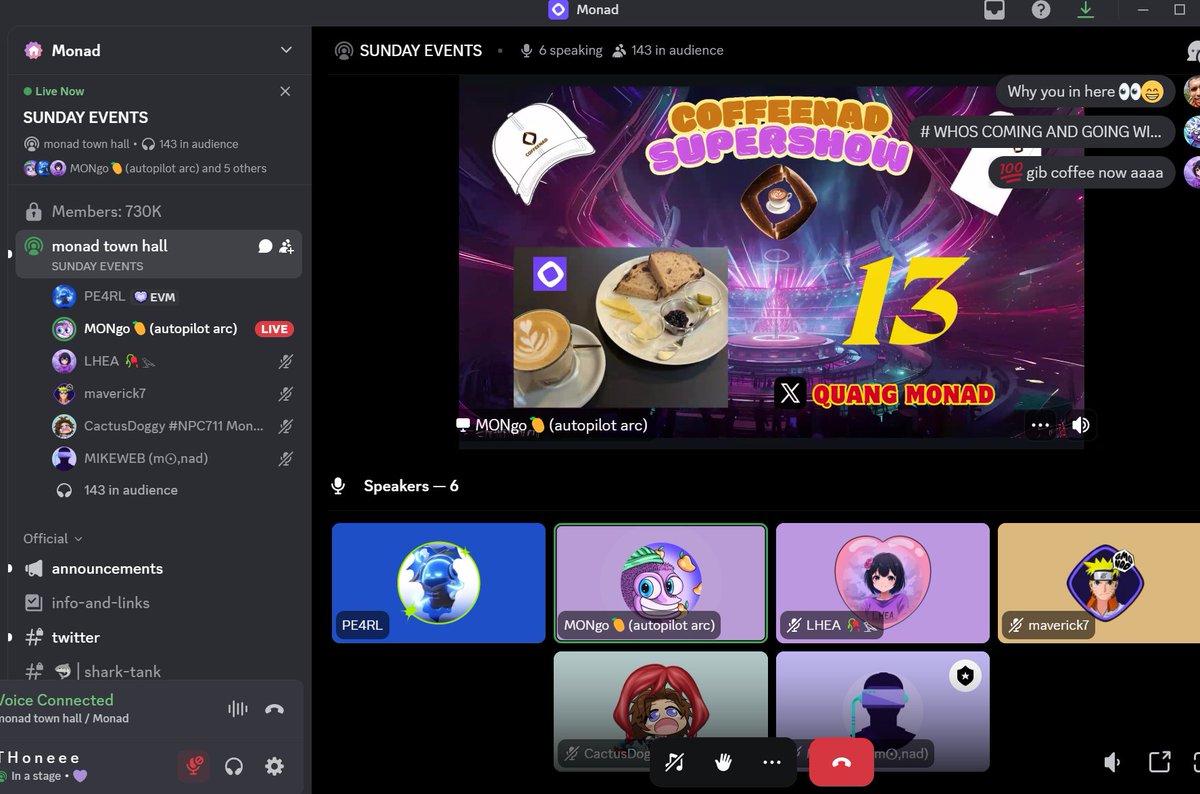Click red disconnect button in control bar
The height and width of the screenshot is (794, 1200).
[x=841, y=762]
